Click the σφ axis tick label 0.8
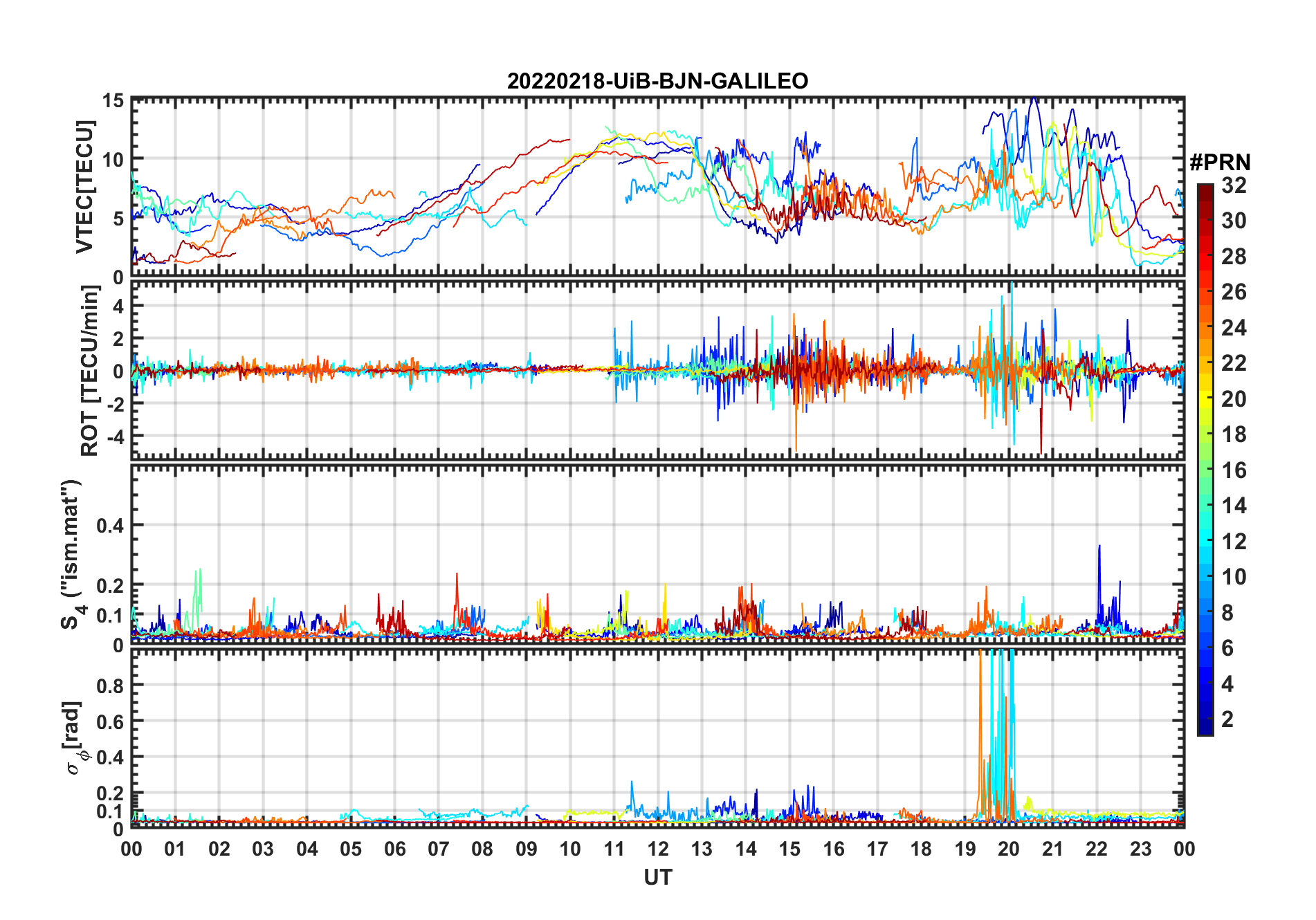1316x920 pixels. pyautogui.click(x=109, y=686)
